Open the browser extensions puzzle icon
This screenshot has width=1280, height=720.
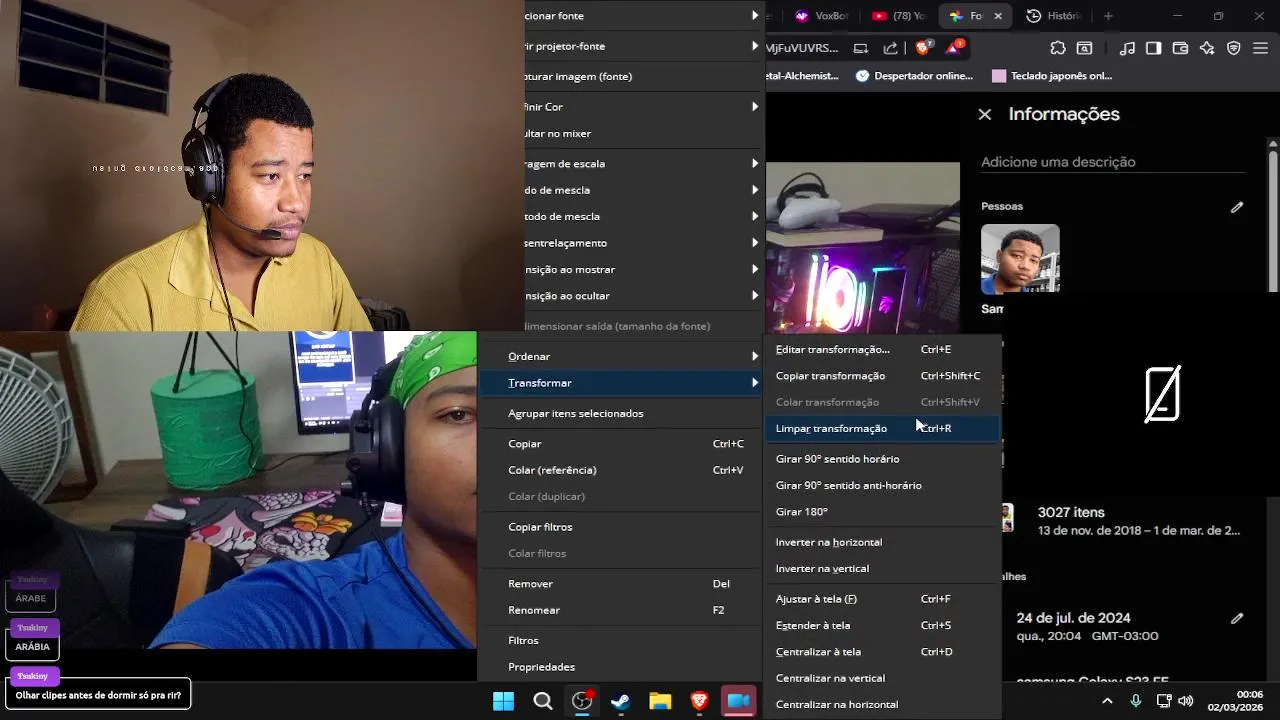[x=1057, y=47]
